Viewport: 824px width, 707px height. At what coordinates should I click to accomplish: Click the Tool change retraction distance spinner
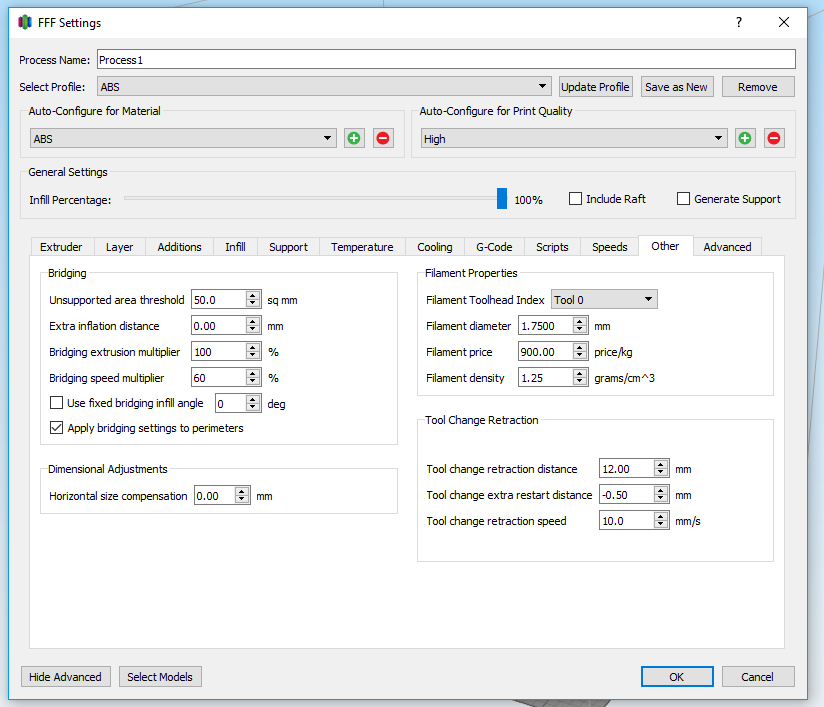click(661, 468)
